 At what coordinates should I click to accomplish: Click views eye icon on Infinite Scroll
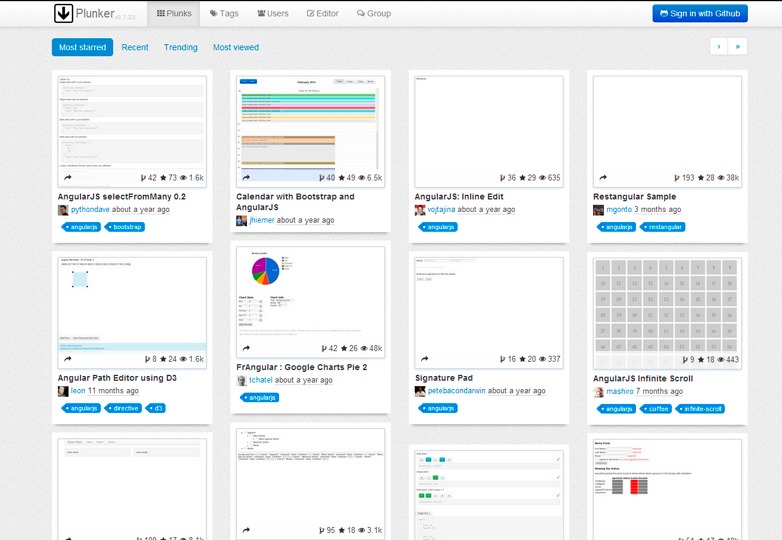(721, 360)
